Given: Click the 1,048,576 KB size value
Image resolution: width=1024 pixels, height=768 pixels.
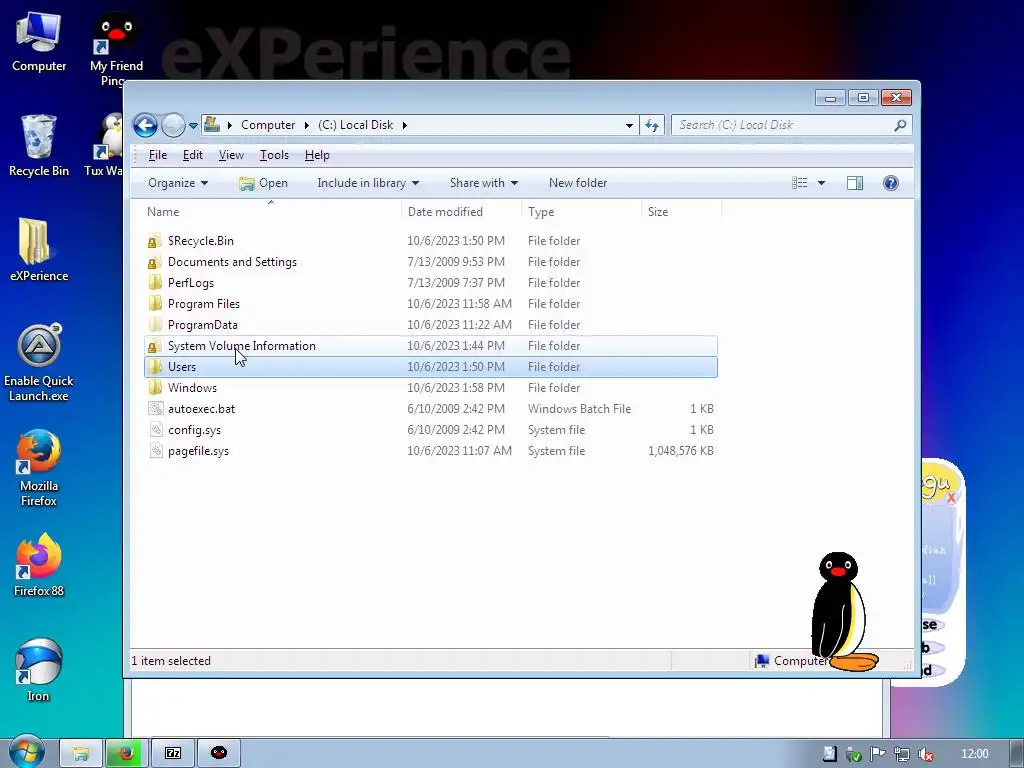Looking at the screenshot, I should click(680, 451).
